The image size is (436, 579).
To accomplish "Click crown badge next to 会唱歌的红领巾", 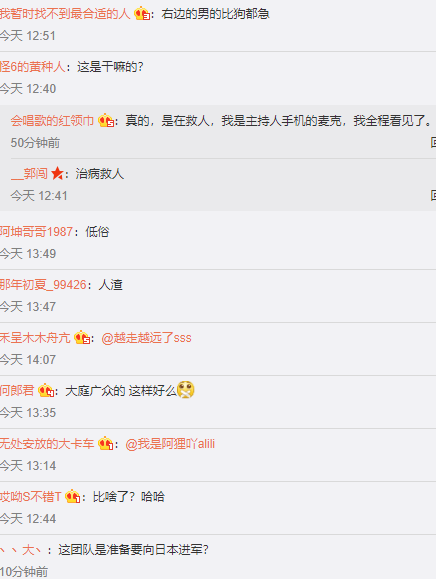I will (106, 121).
